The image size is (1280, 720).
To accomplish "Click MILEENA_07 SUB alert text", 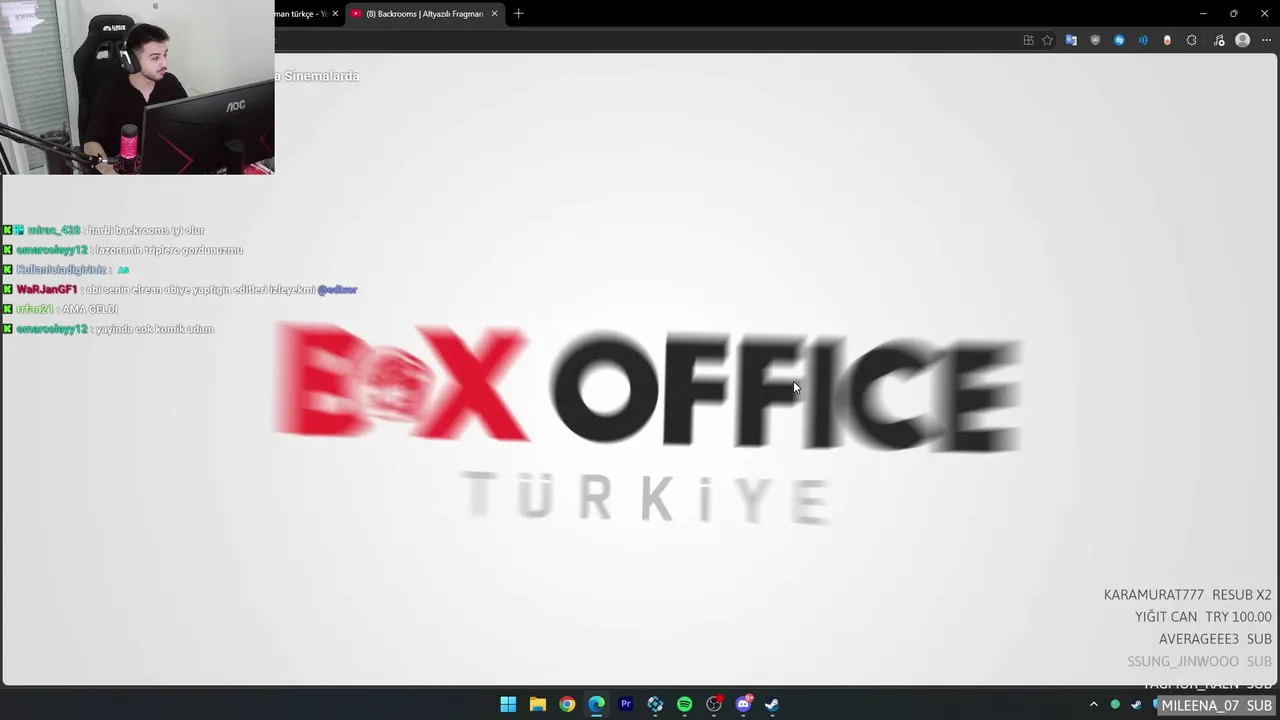I will tap(1216, 706).
